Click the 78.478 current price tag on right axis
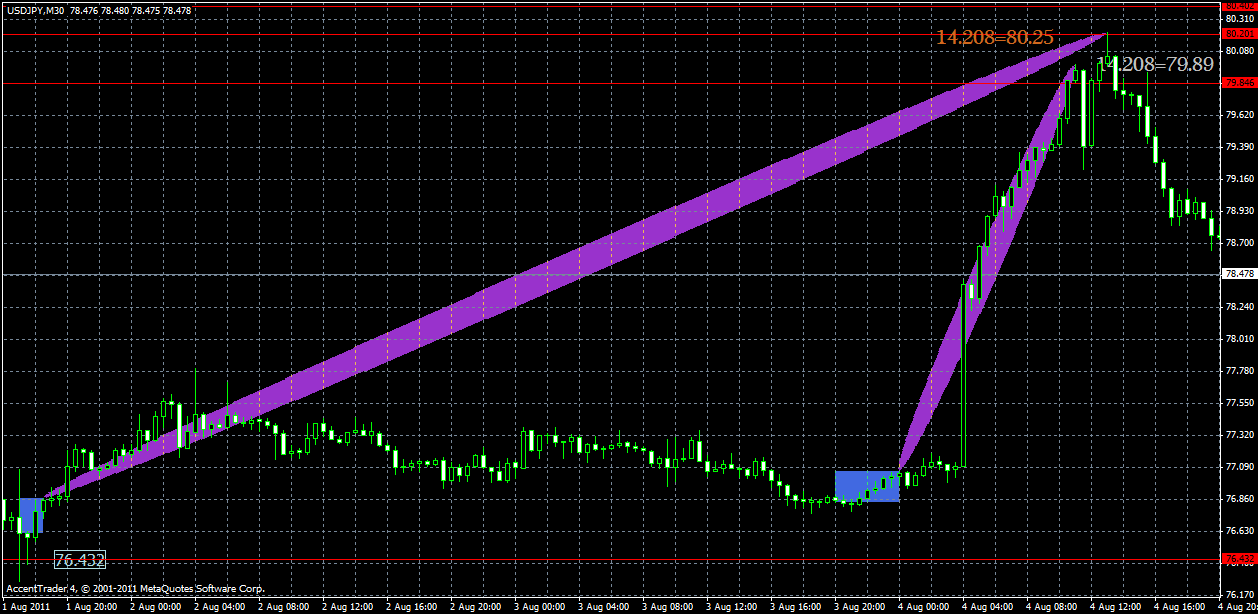The image size is (1258, 614). (1239, 271)
